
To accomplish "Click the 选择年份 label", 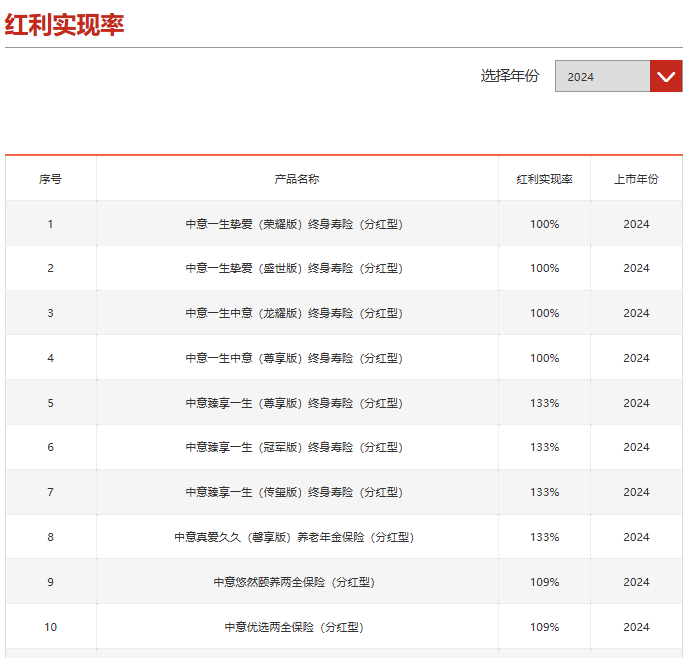I will pyautogui.click(x=509, y=76).
